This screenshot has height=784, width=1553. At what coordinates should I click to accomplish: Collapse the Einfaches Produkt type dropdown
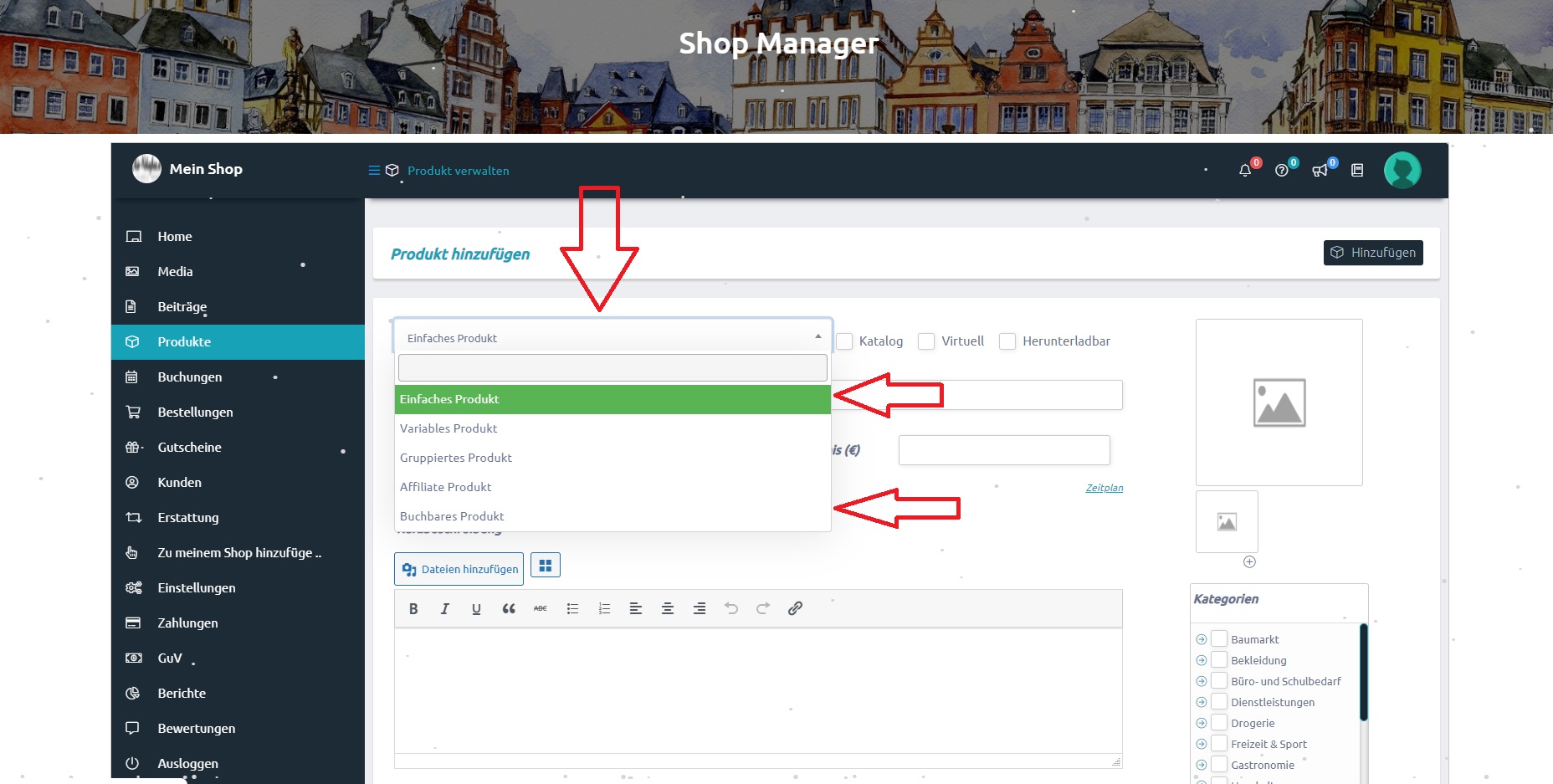point(612,337)
